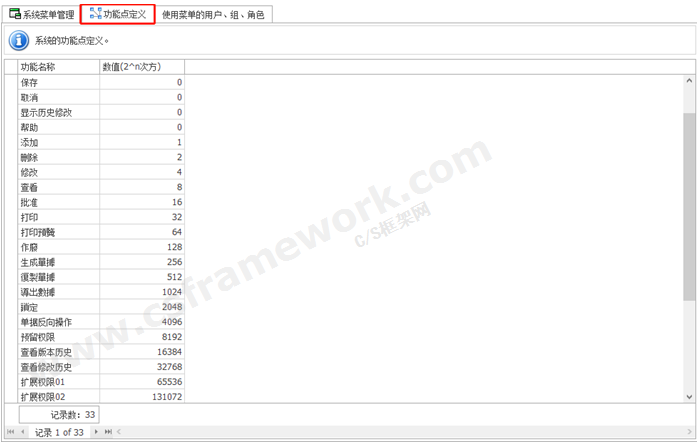Screen dimensions: 697x445
Task: Select the 取消 row
Action: click(101, 97)
